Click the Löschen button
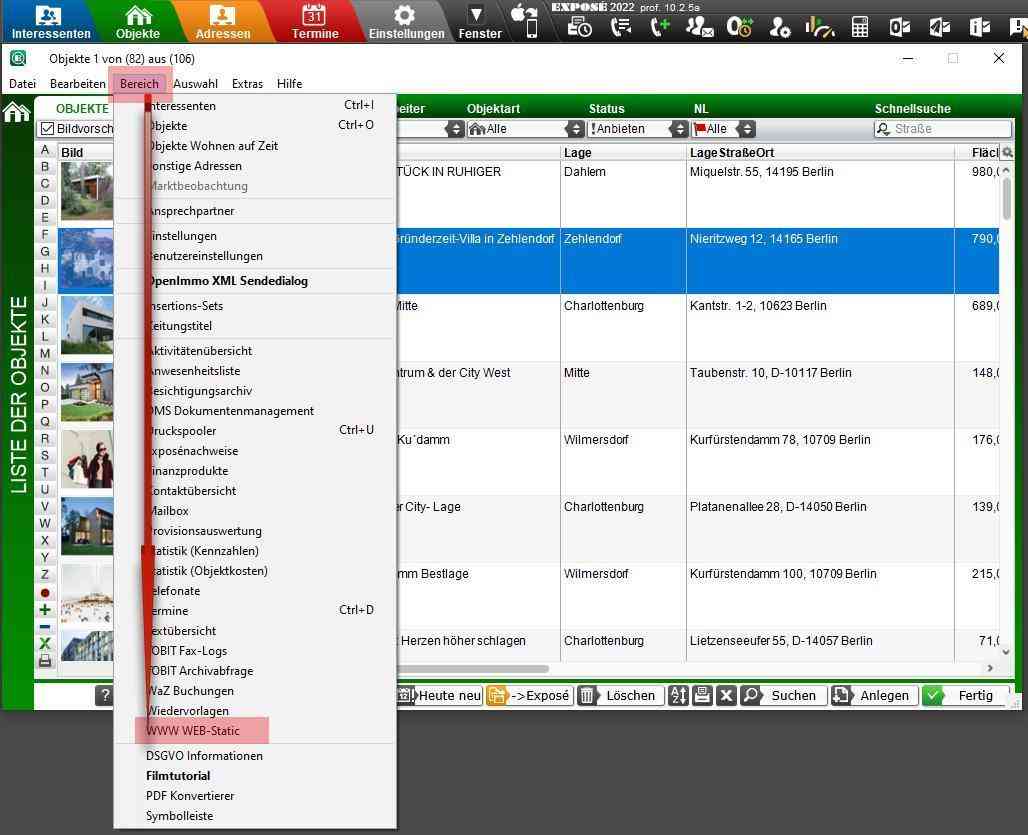Screen dimensions: 1028x835 tap(619, 696)
